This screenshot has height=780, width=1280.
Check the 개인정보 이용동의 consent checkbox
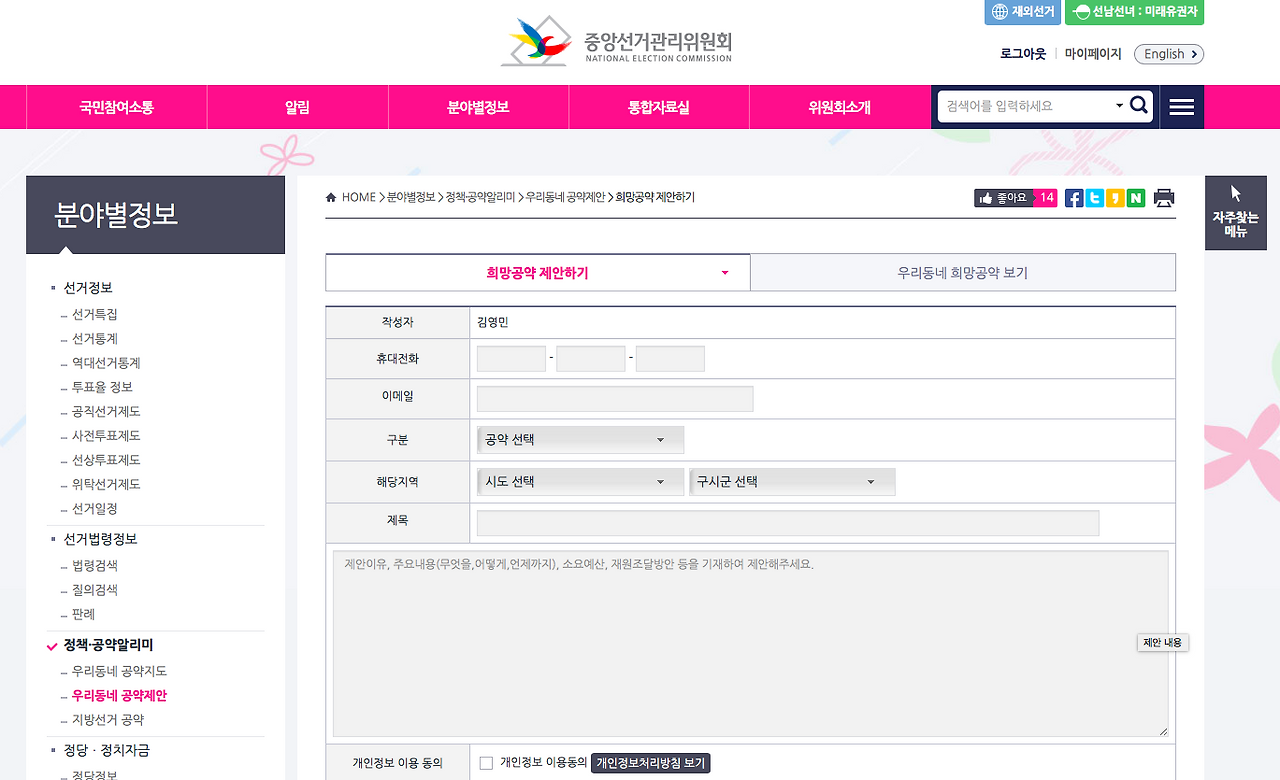pyautogui.click(x=486, y=762)
